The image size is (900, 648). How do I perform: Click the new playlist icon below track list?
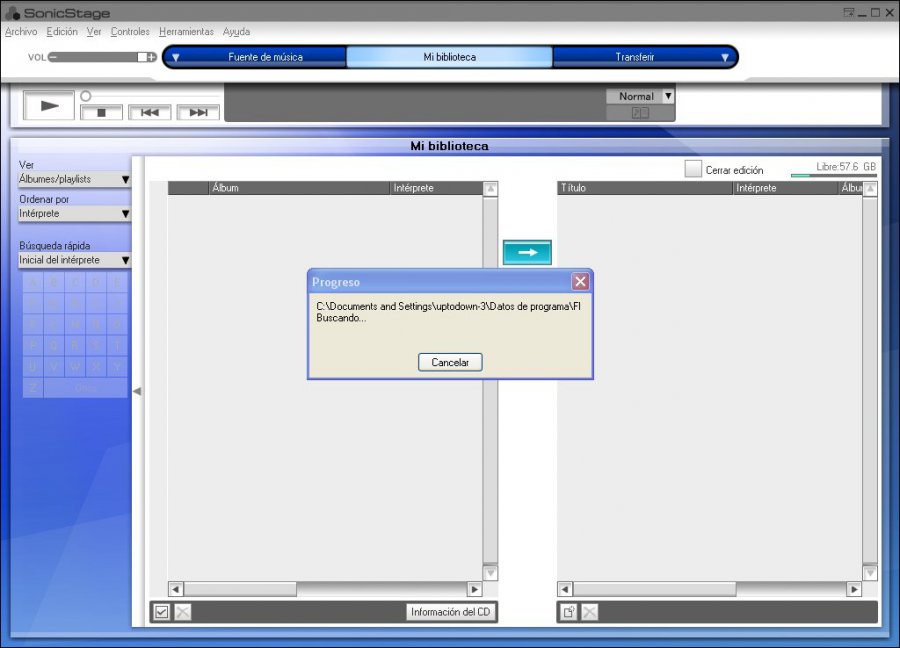coord(569,612)
